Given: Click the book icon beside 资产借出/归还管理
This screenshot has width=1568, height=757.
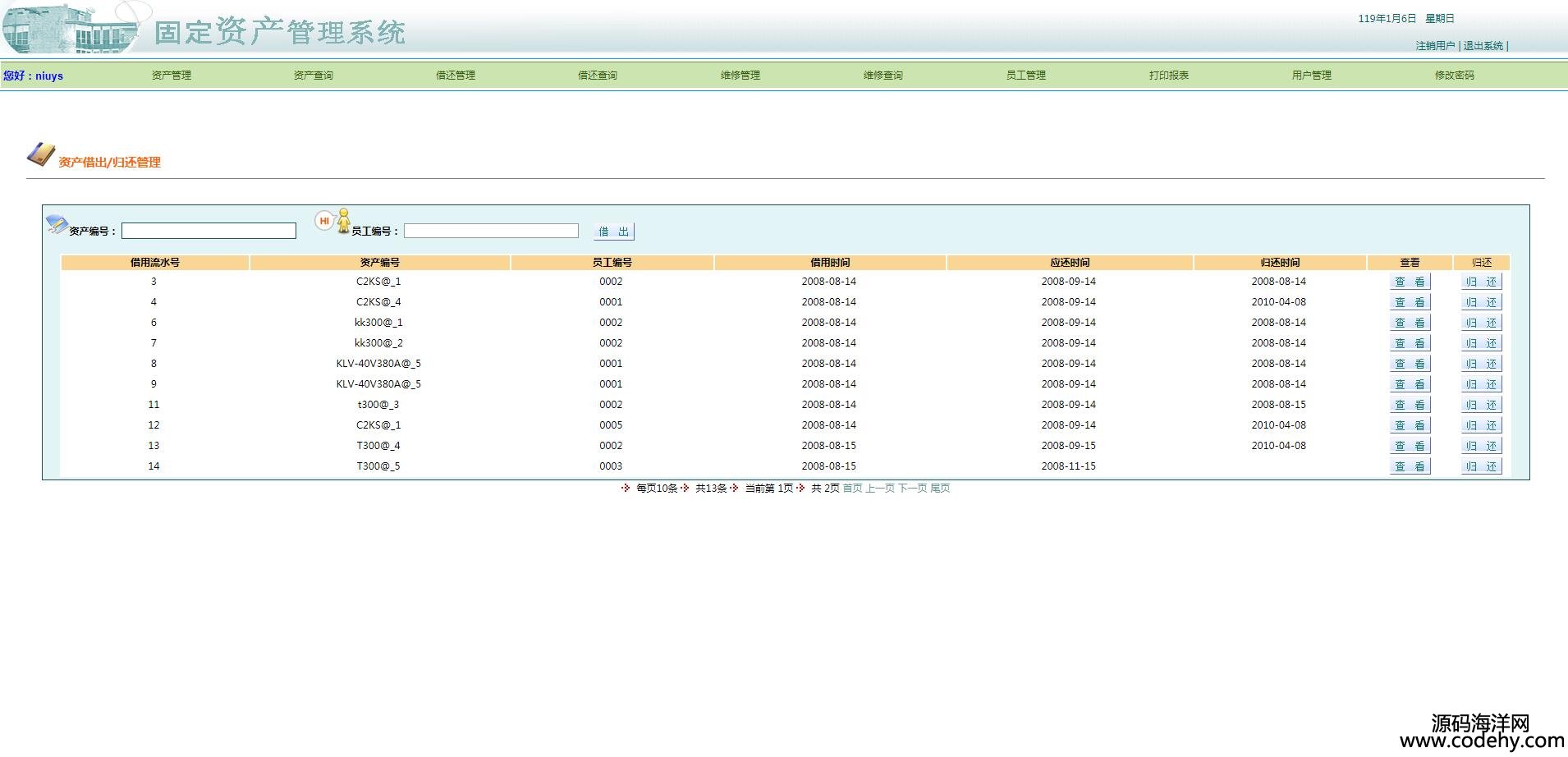Looking at the screenshot, I should pos(41,154).
